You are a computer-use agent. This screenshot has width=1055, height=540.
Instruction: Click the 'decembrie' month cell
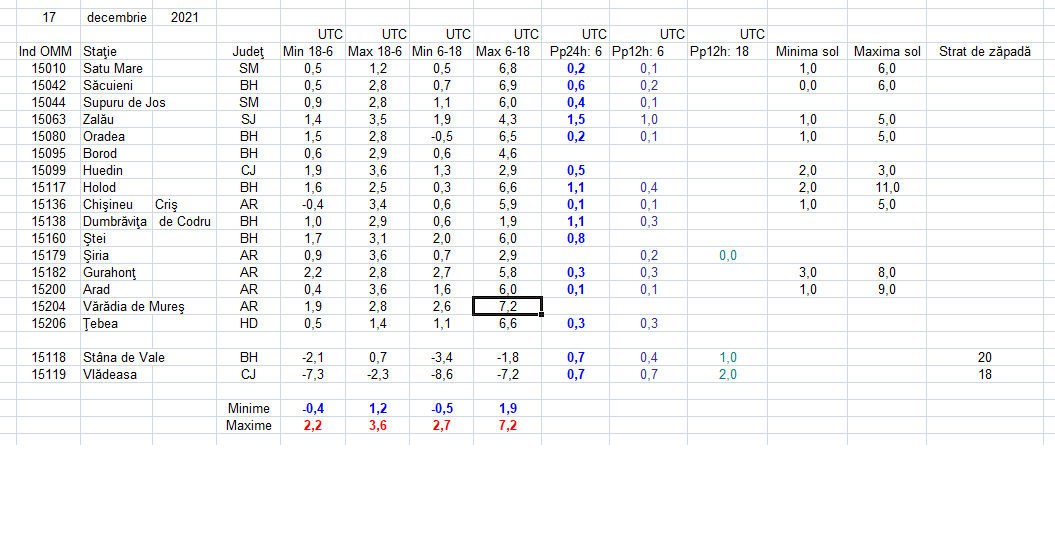coord(116,17)
